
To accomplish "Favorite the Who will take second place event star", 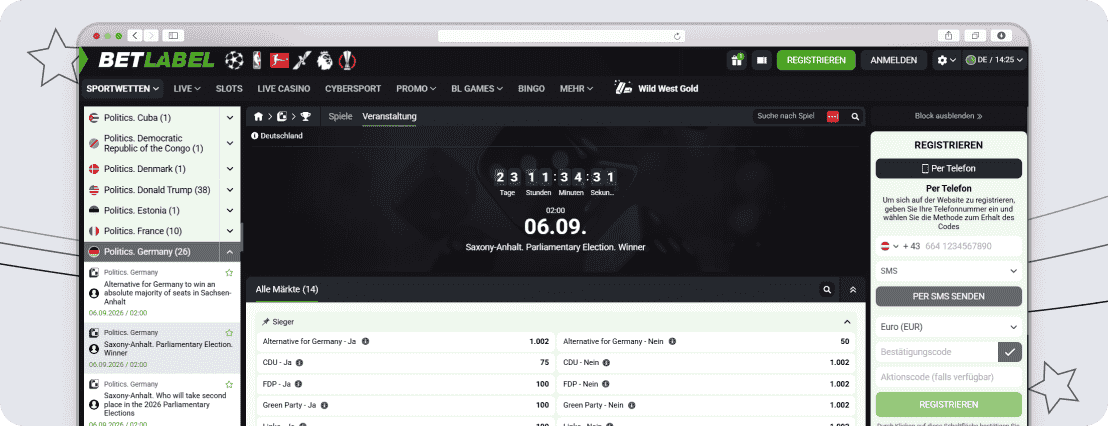I will click(x=229, y=384).
